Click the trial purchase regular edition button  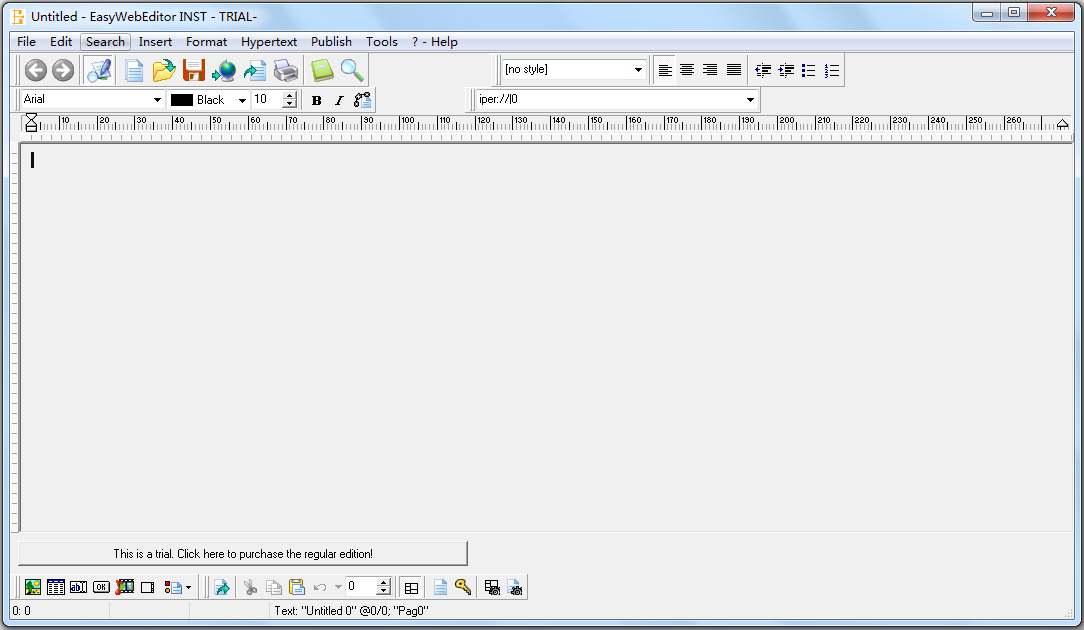click(243, 554)
